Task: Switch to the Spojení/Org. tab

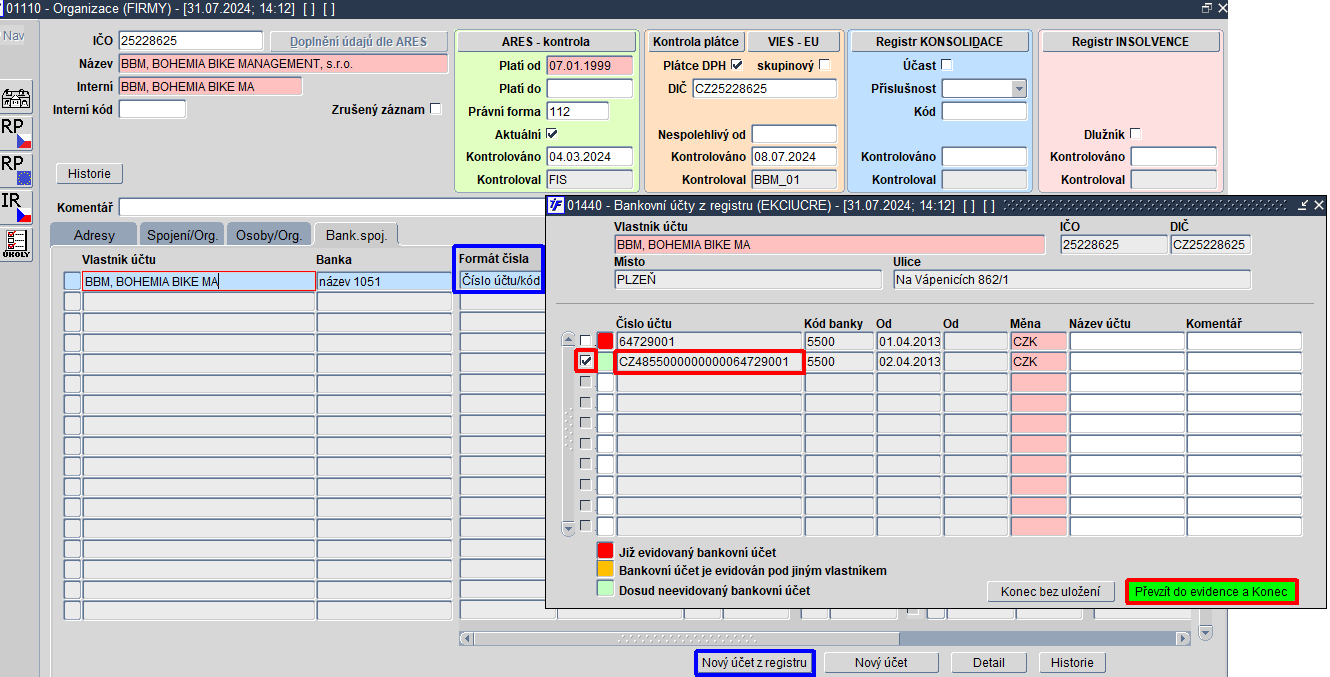Action: [x=182, y=235]
